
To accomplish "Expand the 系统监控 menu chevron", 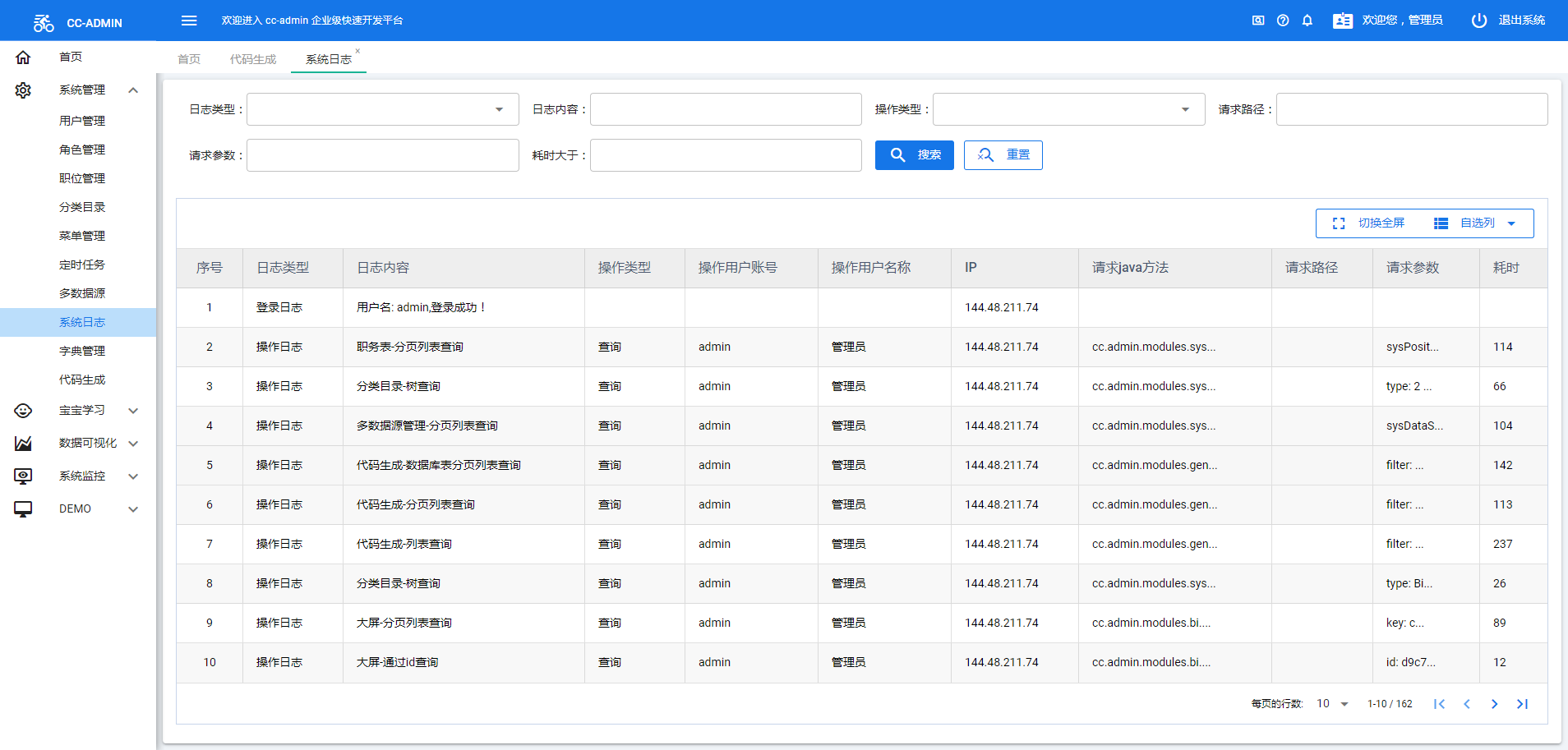I will click(133, 476).
